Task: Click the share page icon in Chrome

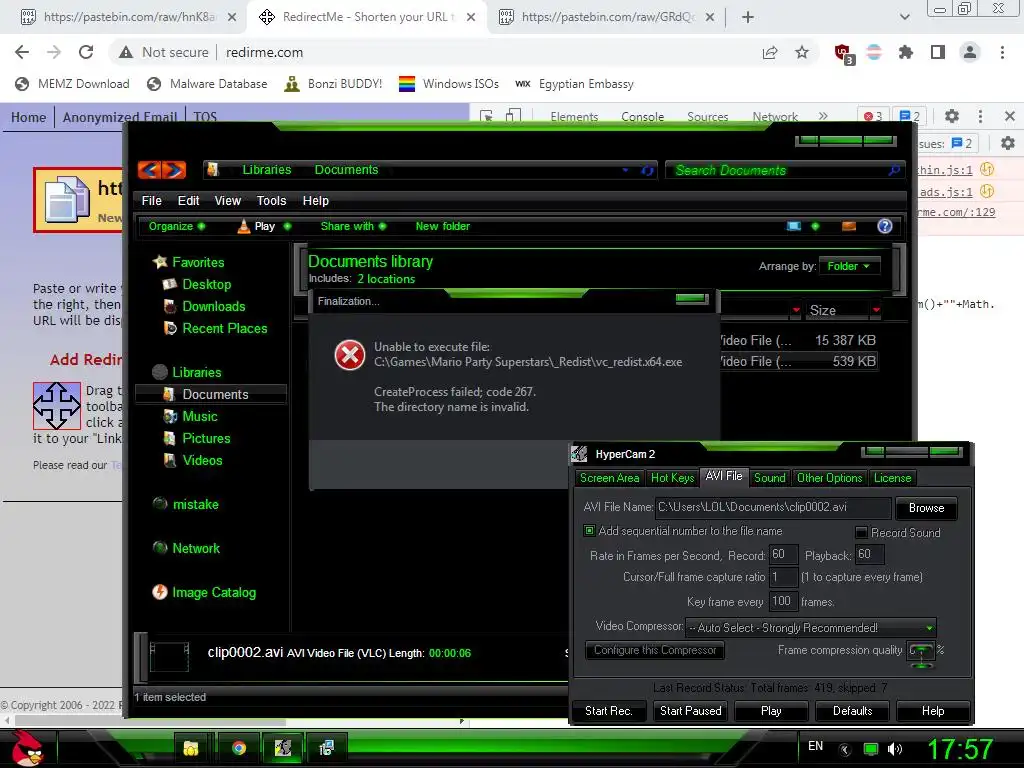Action: [x=770, y=52]
